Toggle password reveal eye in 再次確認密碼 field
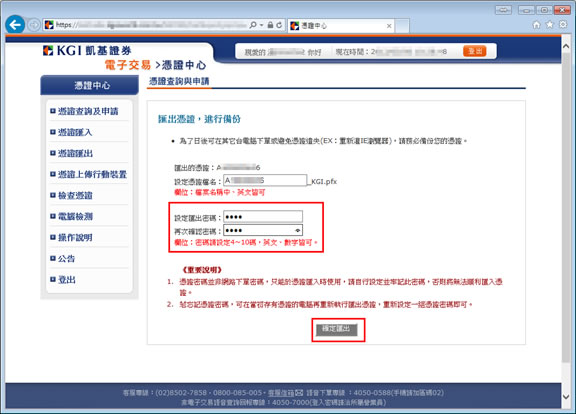The height and width of the screenshot is (414, 576). [x=298, y=230]
